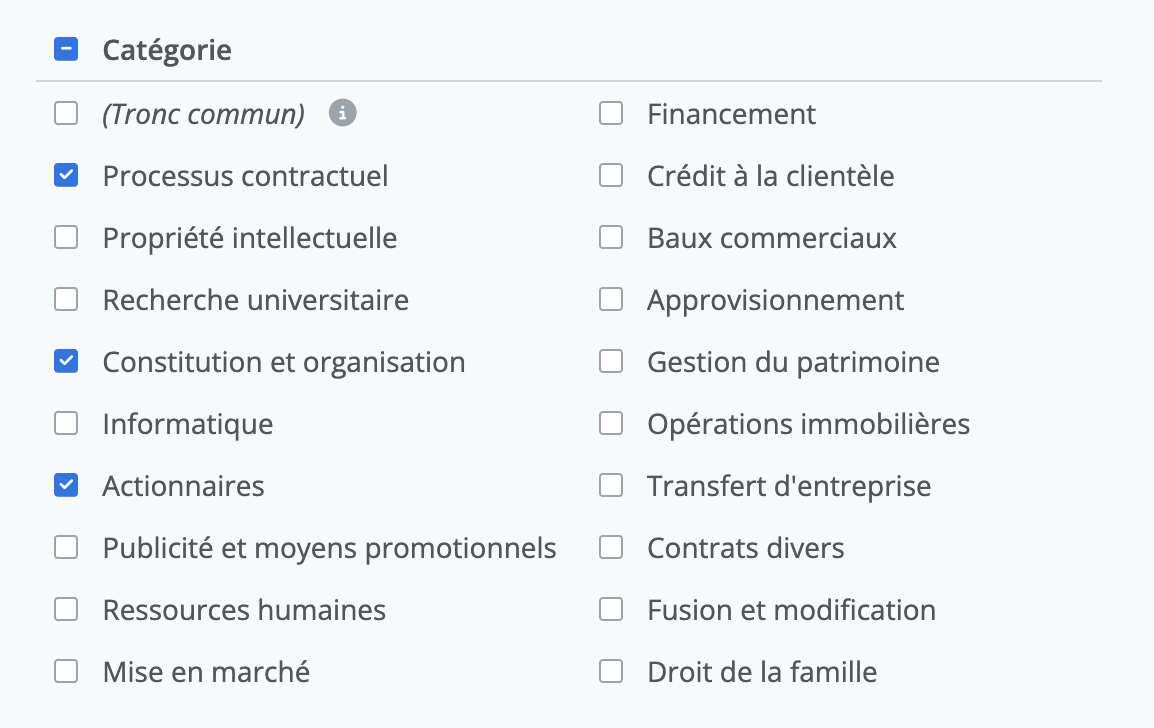Check the Droit de la famille box
The height and width of the screenshot is (728, 1154).
pyautogui.click(x=611, y=672)
